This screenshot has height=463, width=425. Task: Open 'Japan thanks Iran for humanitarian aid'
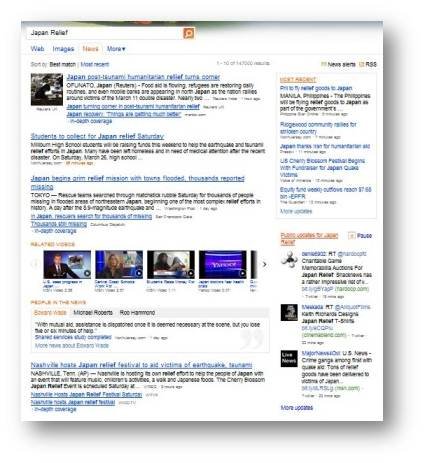[325, 146]
